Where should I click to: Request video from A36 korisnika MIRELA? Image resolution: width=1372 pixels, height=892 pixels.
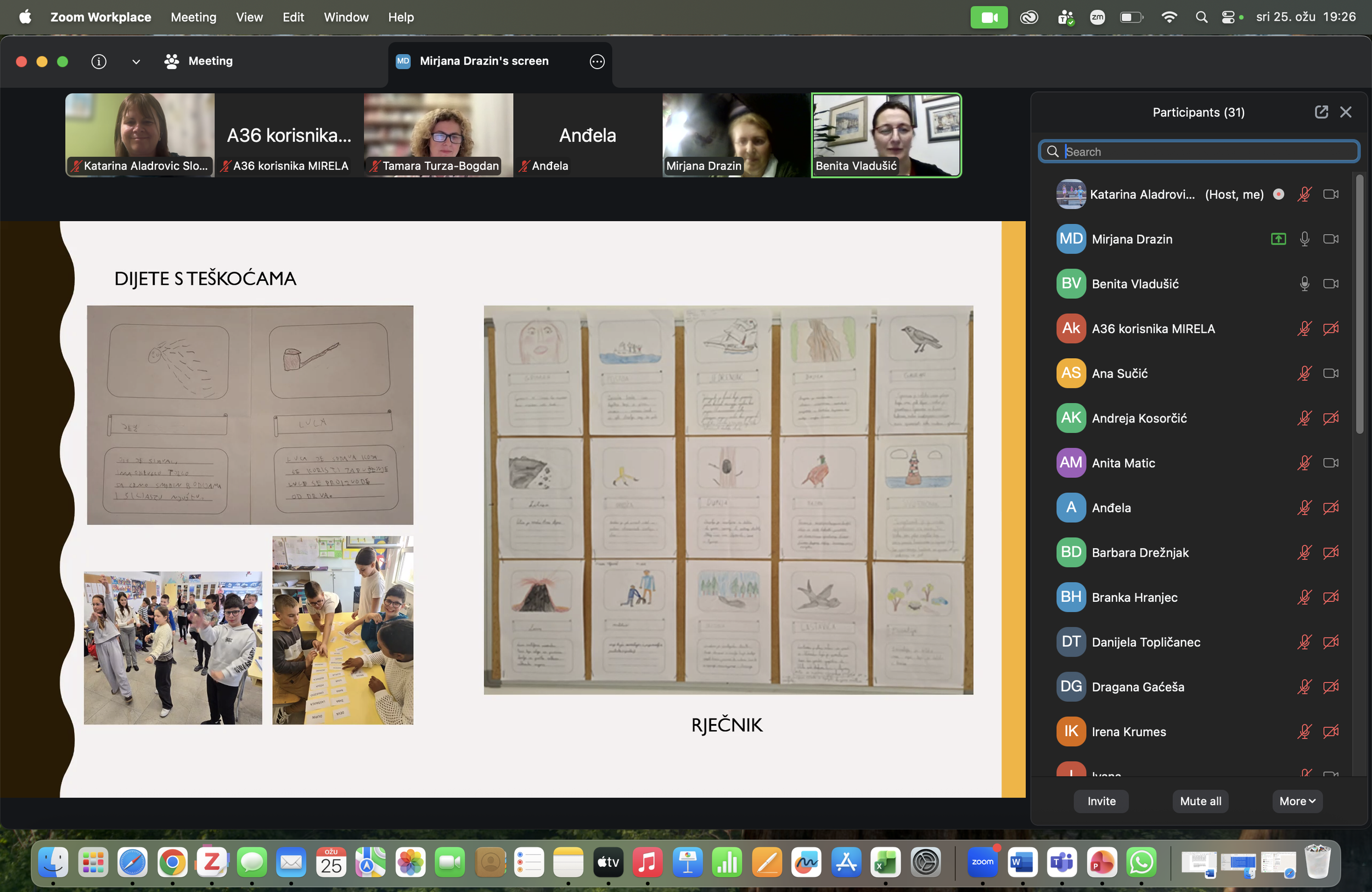[1330, 329]
